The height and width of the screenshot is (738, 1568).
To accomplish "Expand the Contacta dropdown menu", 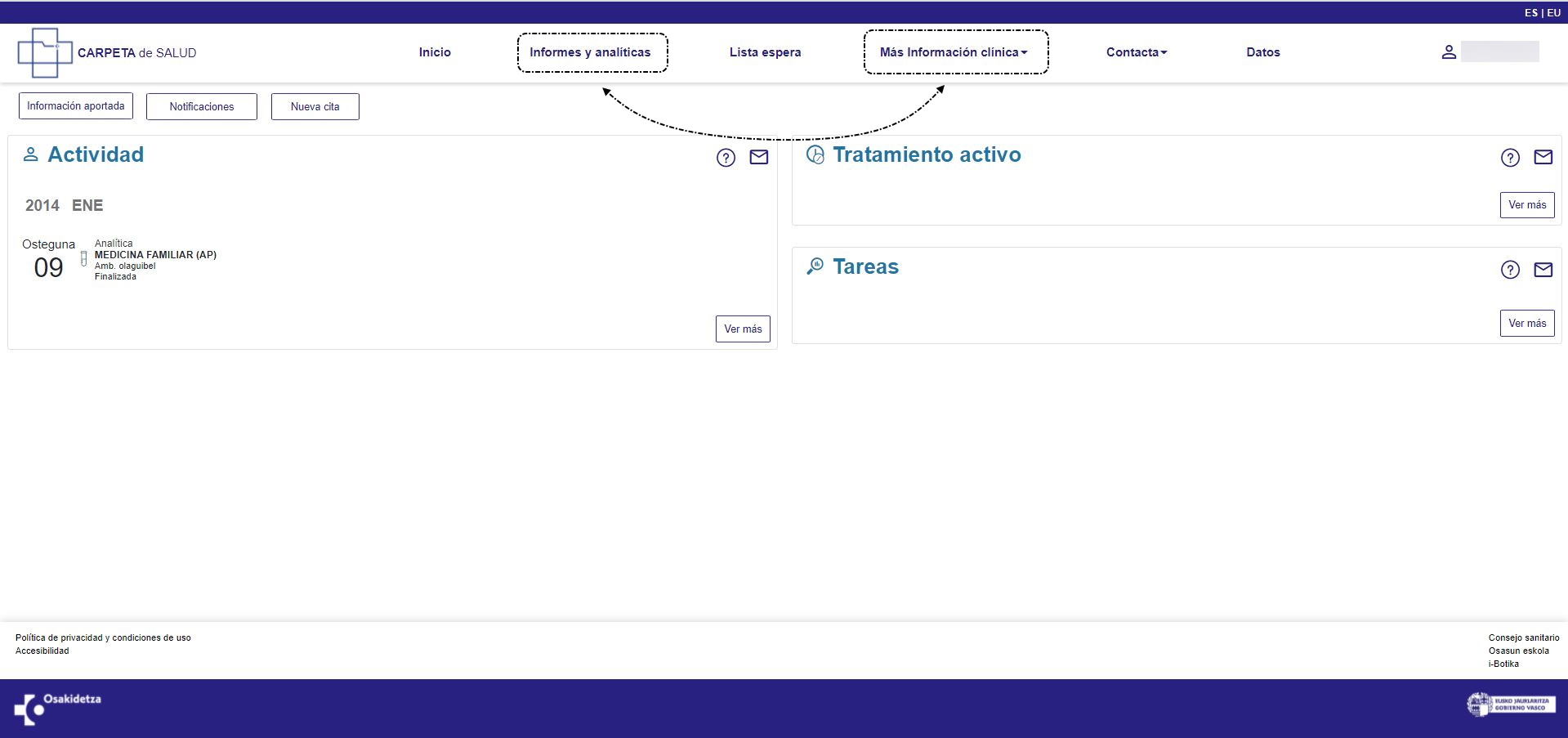I will (1137, 52).
